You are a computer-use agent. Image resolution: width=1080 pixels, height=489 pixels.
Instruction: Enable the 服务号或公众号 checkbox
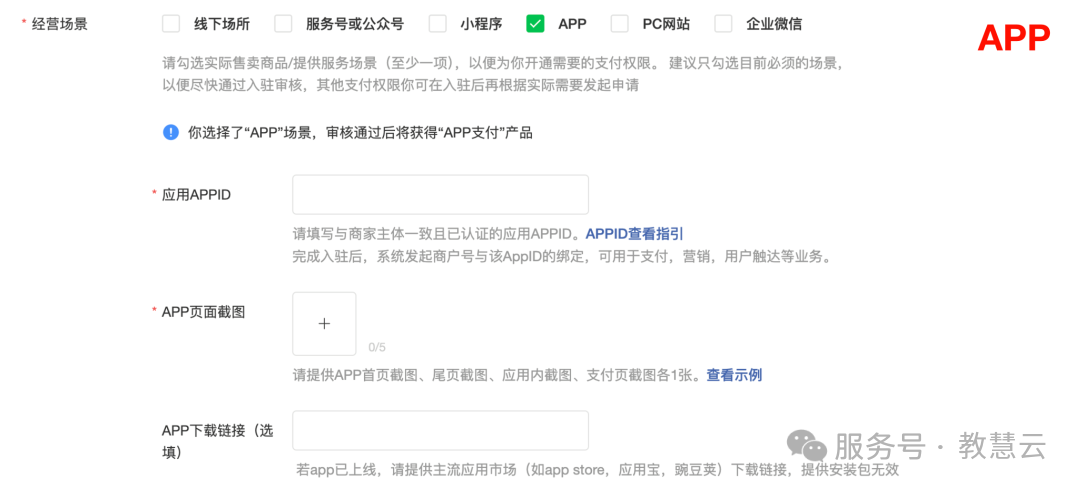(283, 24)
